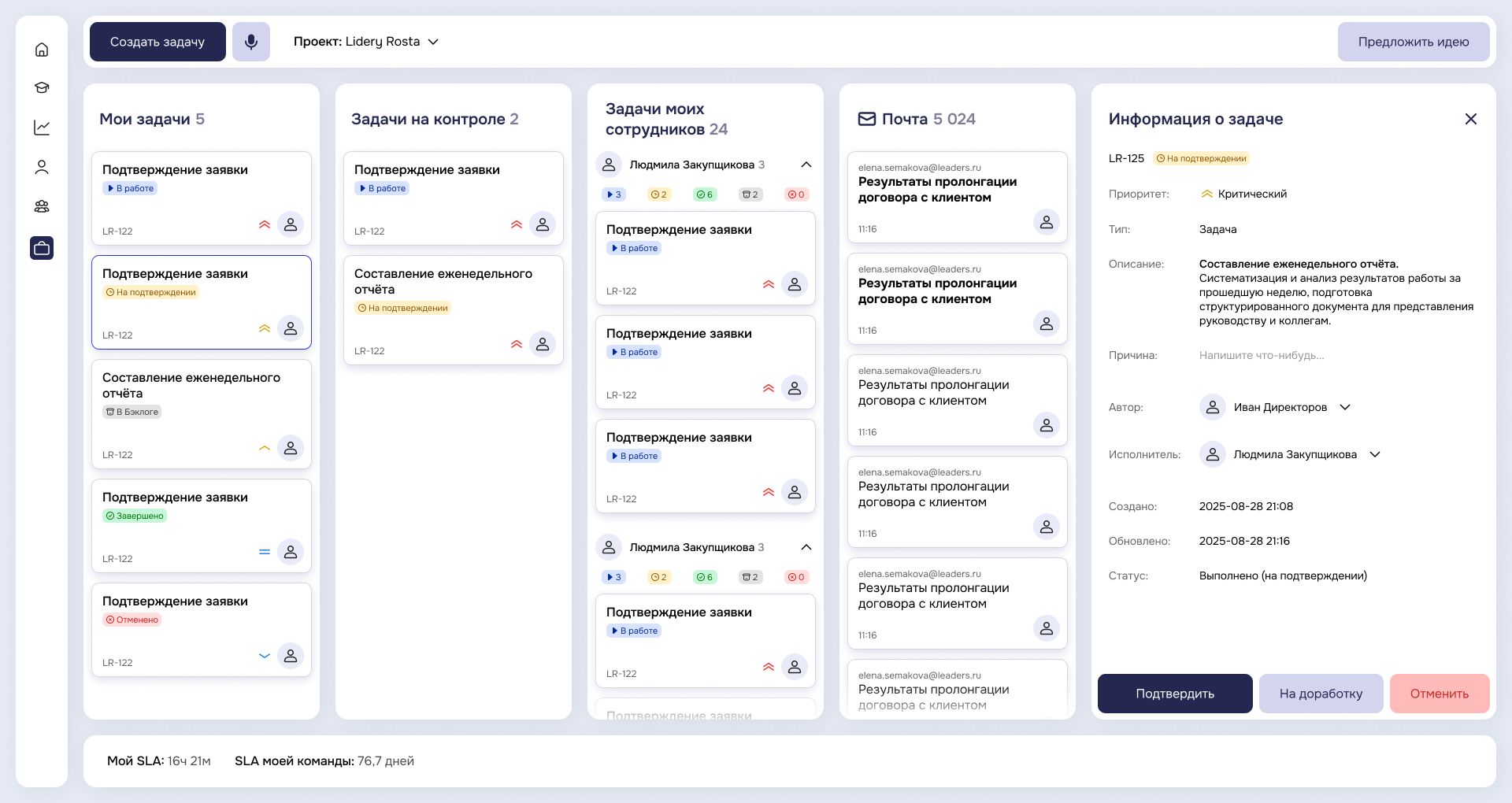Click the microphone voice input icon

click(250, 42)
